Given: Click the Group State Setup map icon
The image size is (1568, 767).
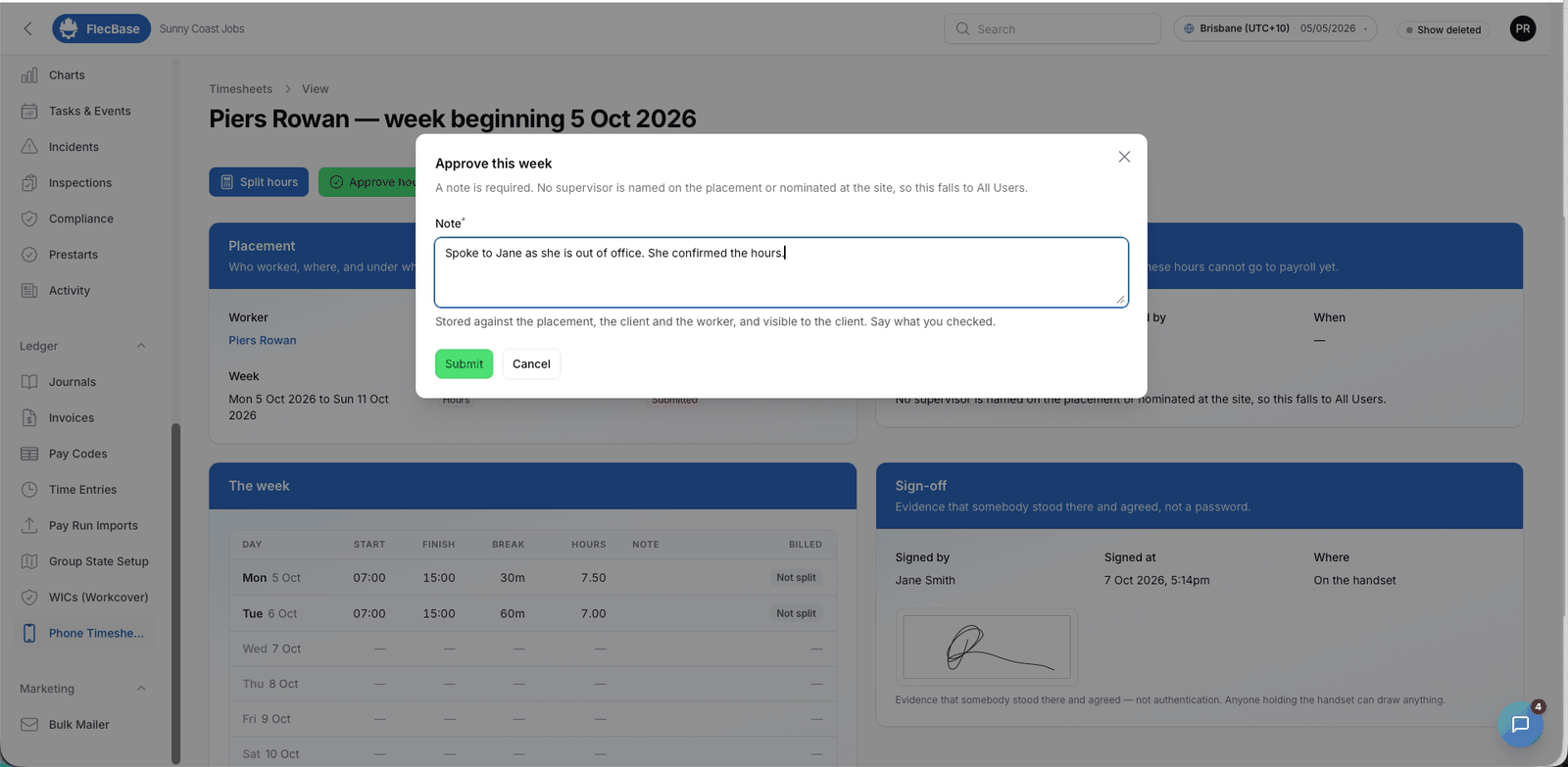Looking at the screenshot, I should pyautogui.click(x=29, y=561).
